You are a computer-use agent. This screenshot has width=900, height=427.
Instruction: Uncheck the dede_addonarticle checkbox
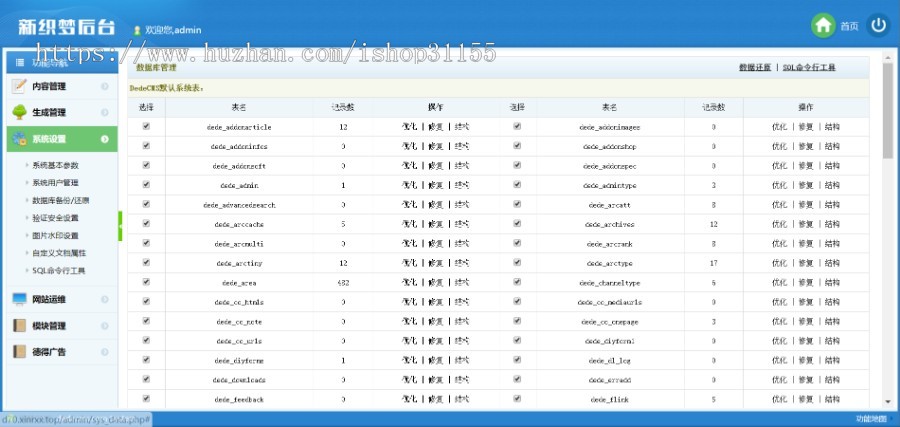(146, 126)
